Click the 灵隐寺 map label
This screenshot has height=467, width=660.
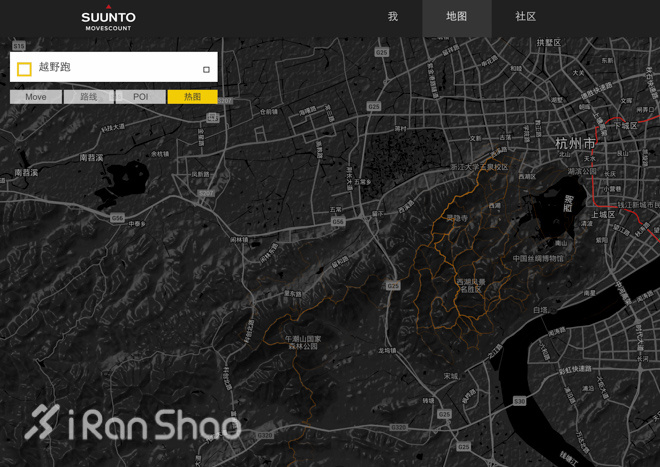(457, 218)
